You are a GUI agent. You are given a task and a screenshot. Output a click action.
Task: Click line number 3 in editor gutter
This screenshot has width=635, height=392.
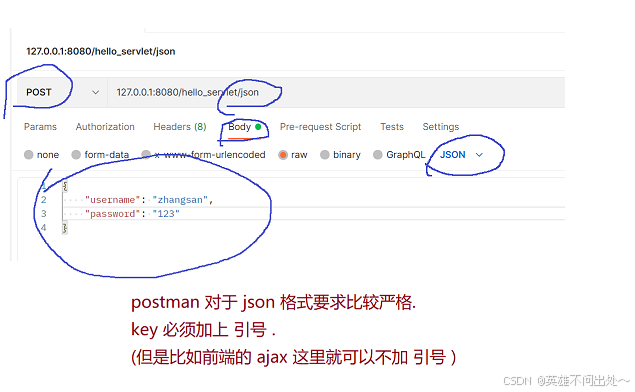44,214
